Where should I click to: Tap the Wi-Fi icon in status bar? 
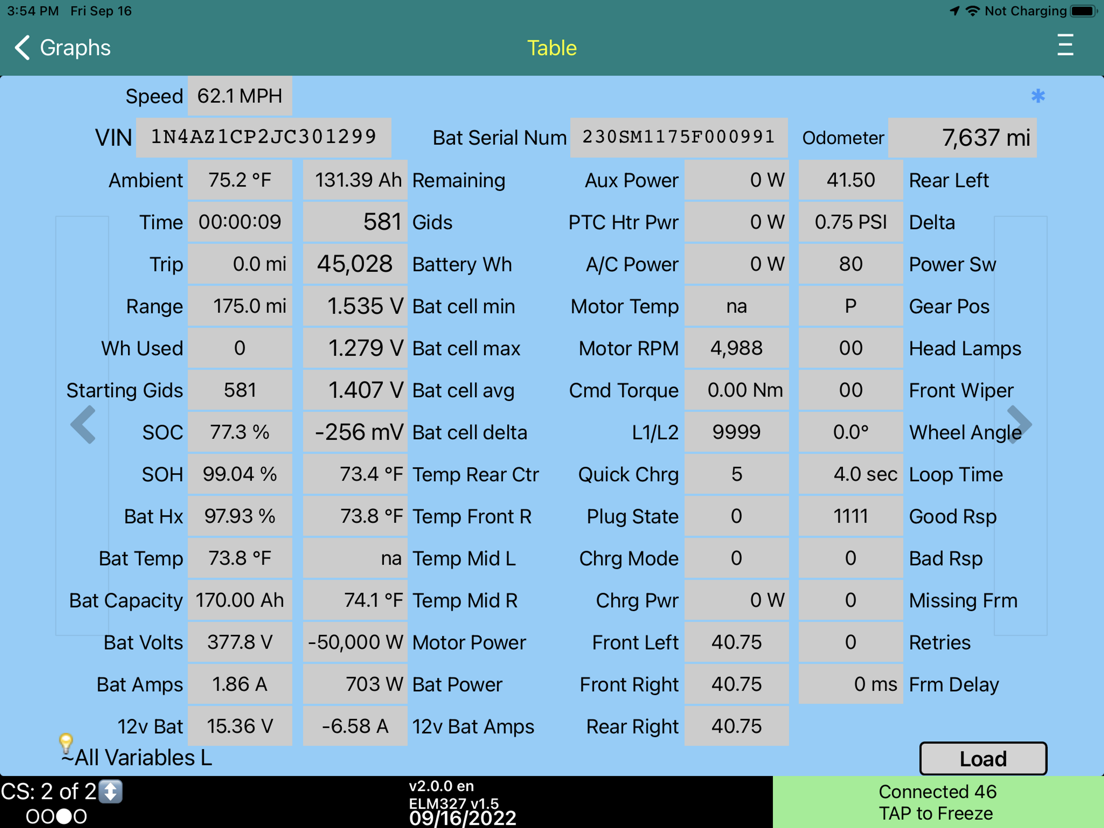(x=972, y=11)
